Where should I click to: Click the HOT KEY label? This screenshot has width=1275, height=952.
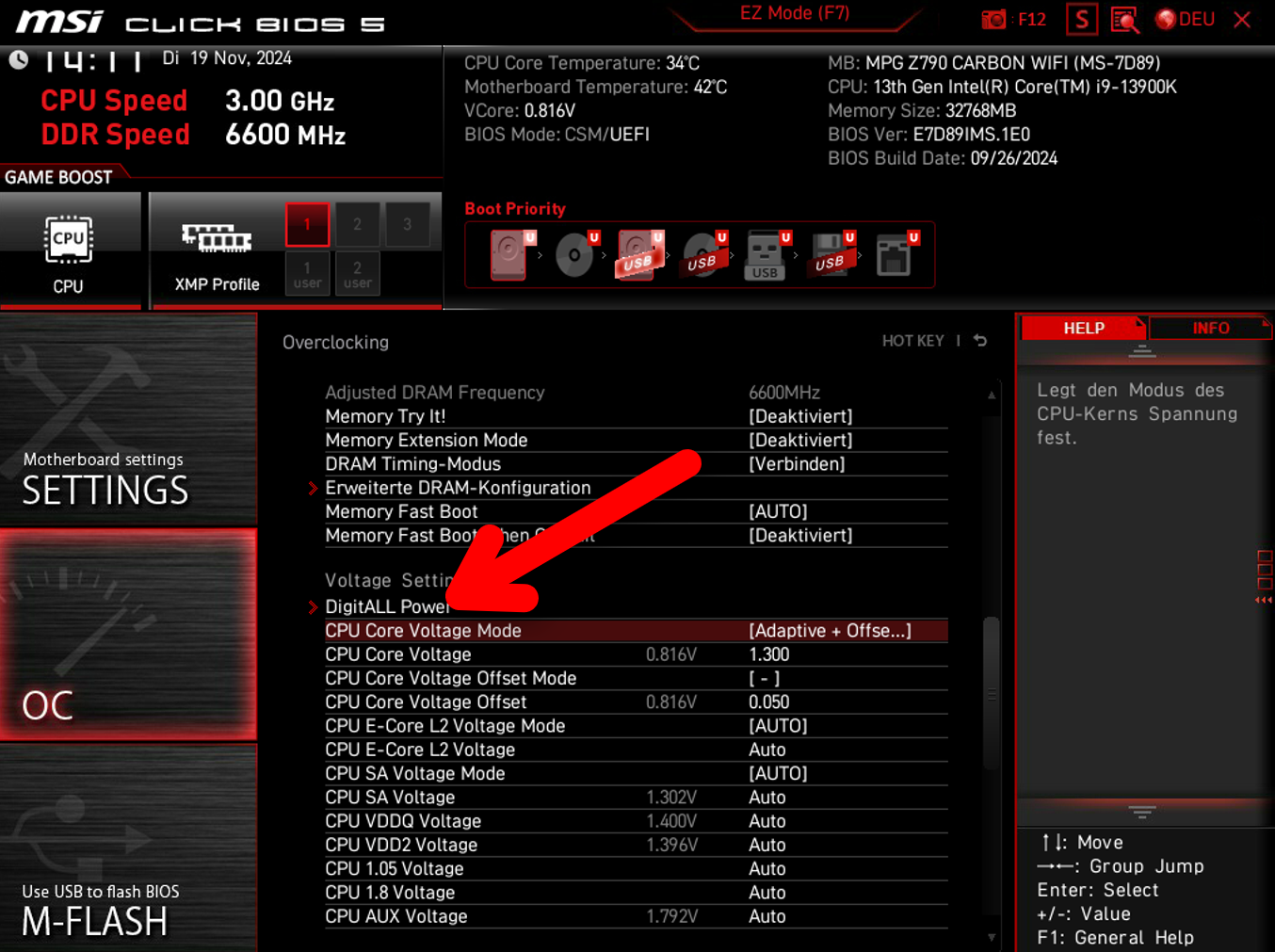coord(912,341)
